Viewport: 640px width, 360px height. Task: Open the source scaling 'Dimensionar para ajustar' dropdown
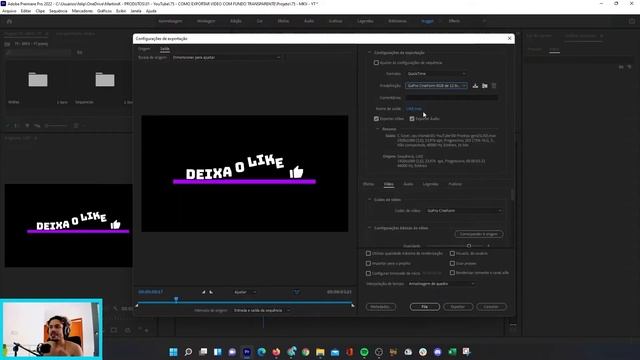[x=226, y=58]
